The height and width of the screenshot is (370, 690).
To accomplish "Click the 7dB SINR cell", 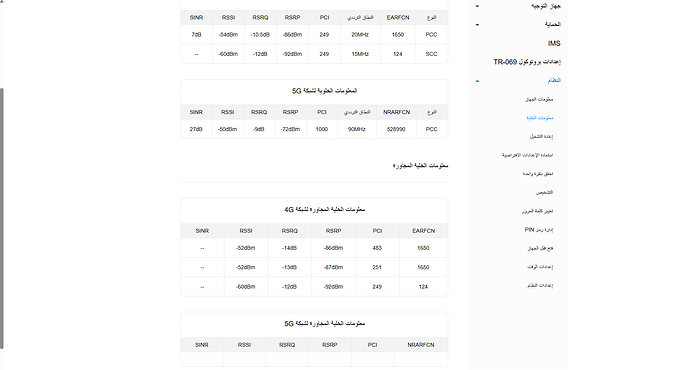I will (196, 35).
